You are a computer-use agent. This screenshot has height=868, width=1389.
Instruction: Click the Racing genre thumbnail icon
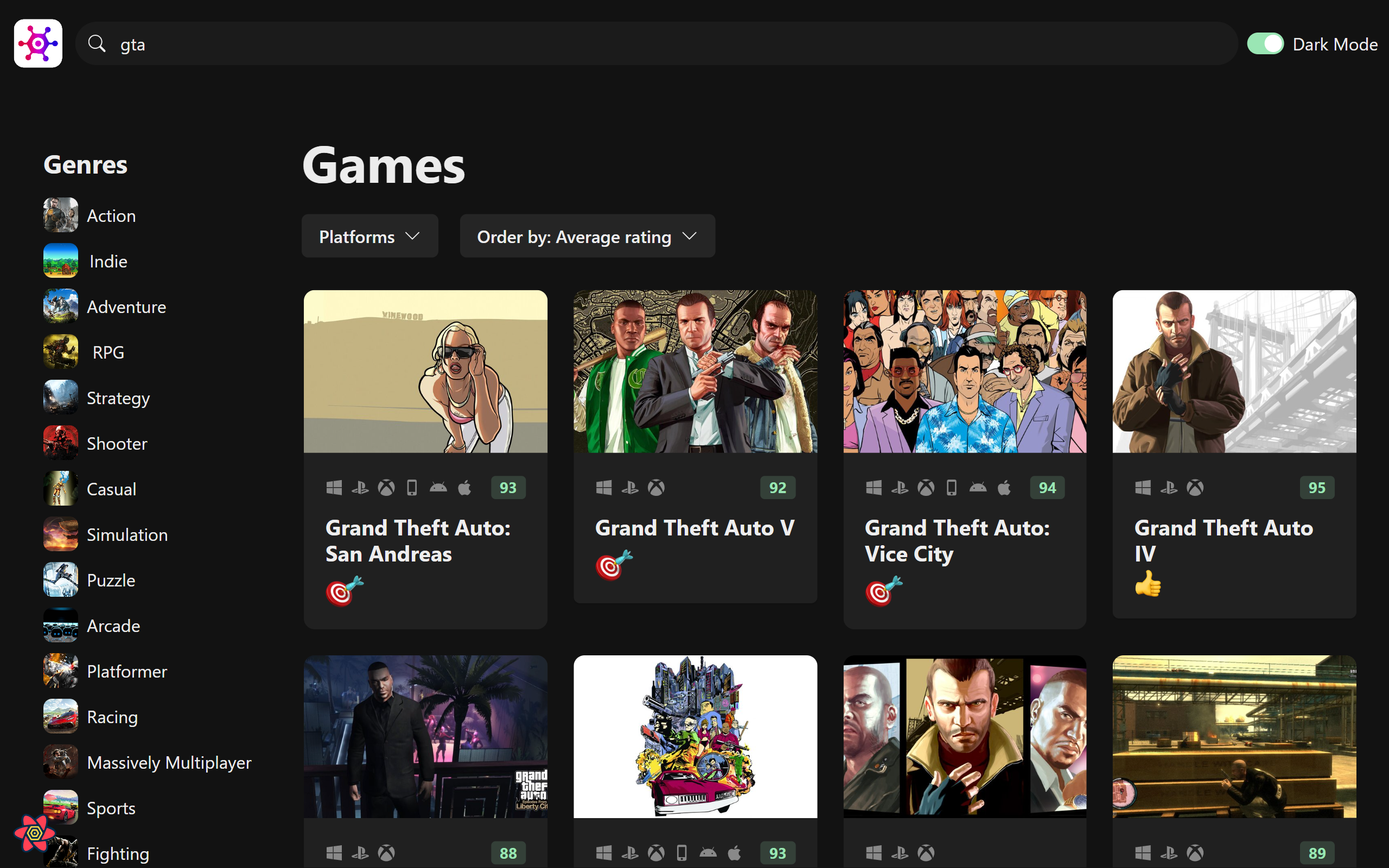(x=60, y=717)
